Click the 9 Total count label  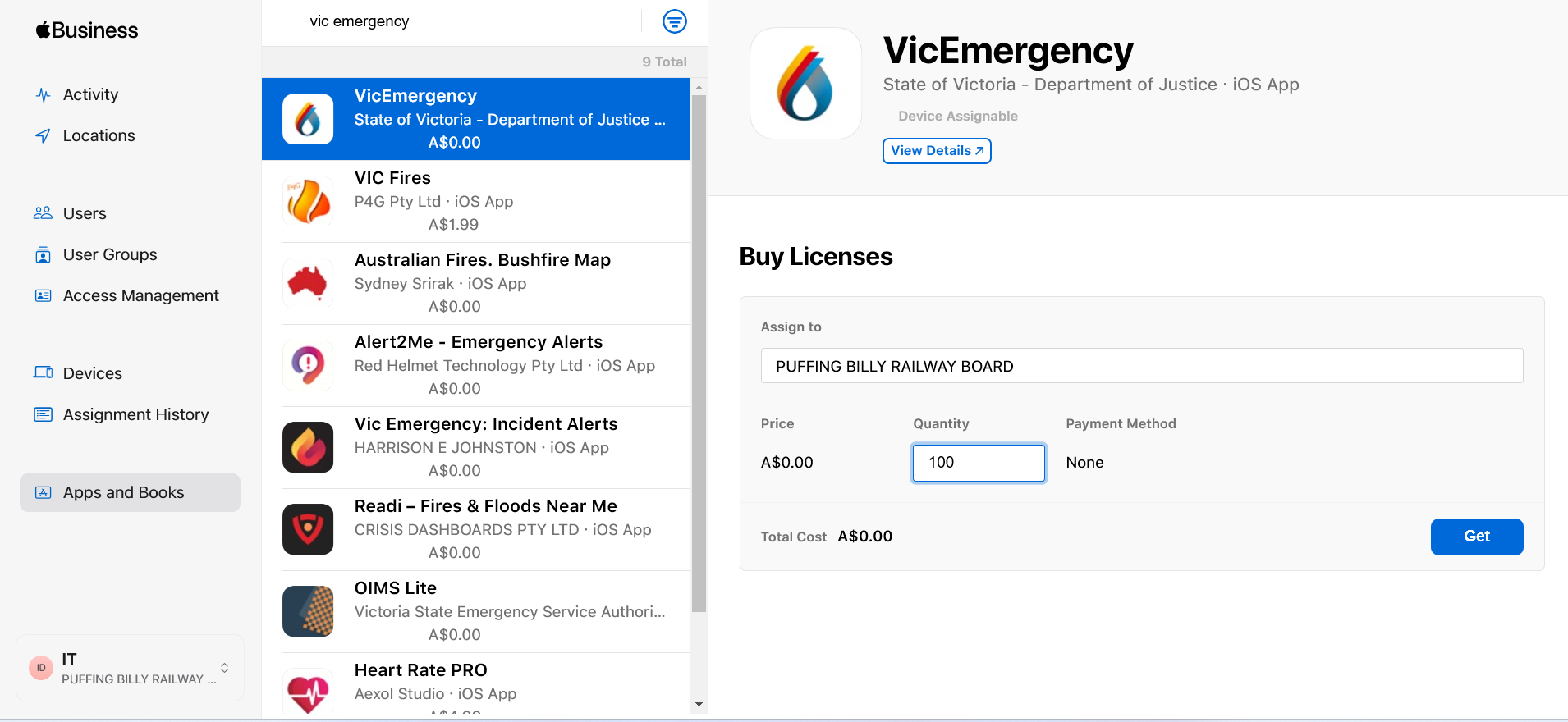point(664,62)
